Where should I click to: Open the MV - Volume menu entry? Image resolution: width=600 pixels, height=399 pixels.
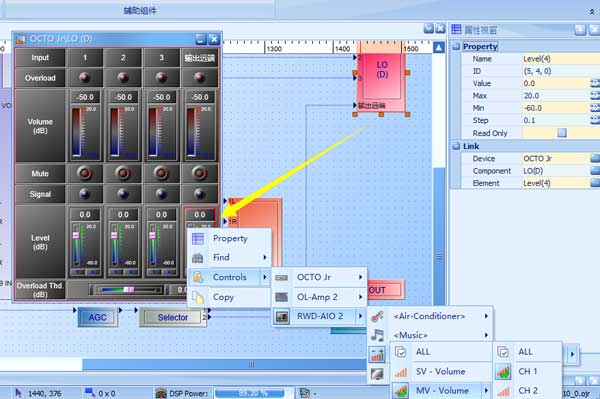[x=442, y=391]
